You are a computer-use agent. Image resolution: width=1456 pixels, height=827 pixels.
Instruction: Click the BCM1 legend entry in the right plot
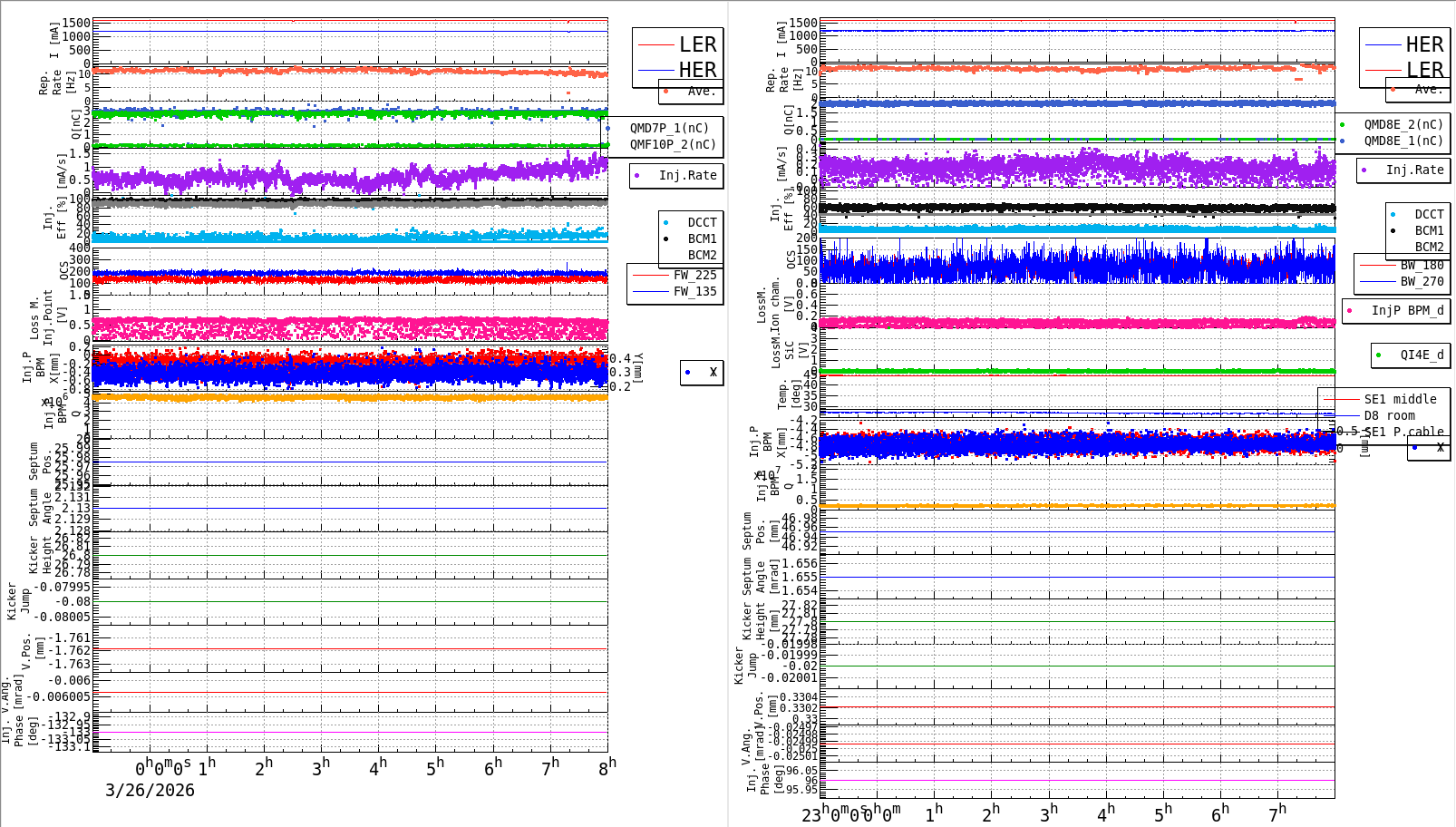[x=1429, y=230]
